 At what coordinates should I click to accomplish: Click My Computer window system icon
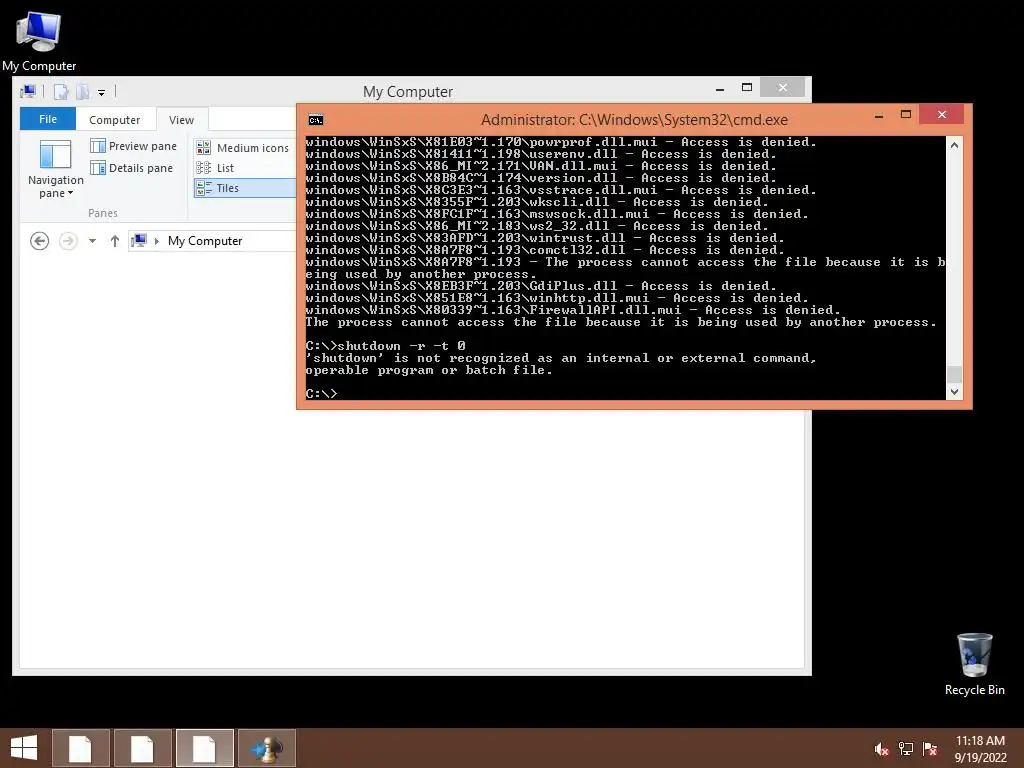click(x=29, y=91)
